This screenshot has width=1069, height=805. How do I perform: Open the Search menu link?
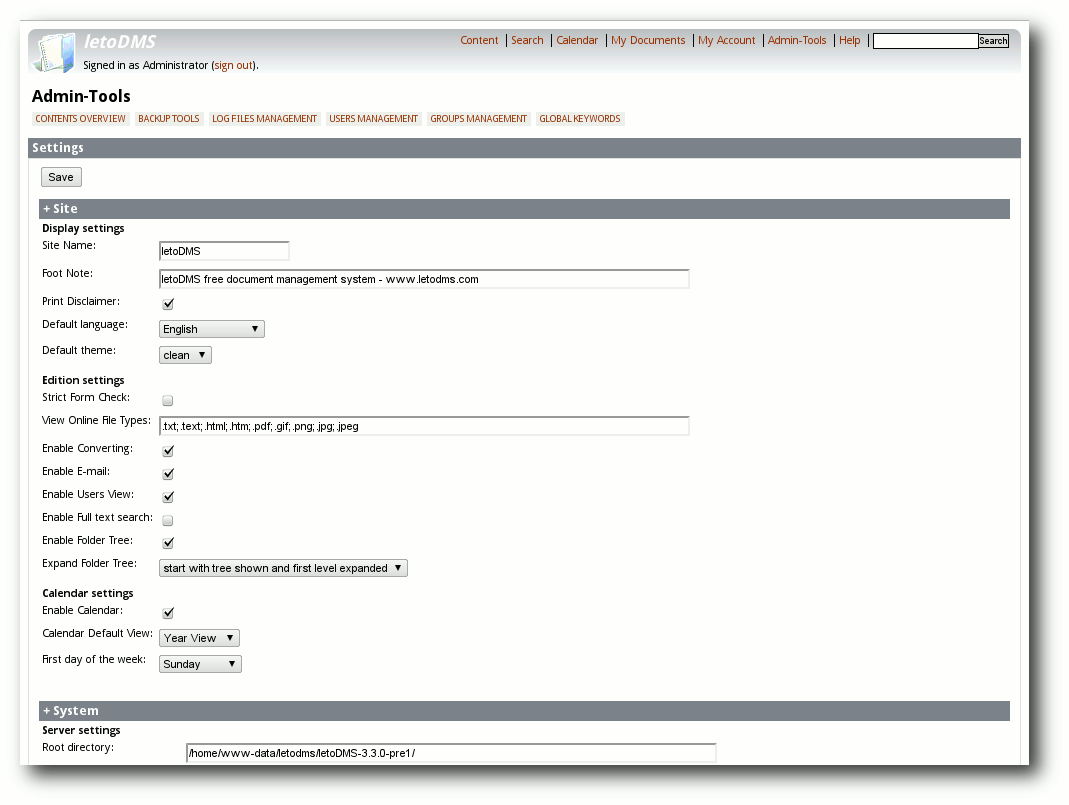click(x=527, y=40)
